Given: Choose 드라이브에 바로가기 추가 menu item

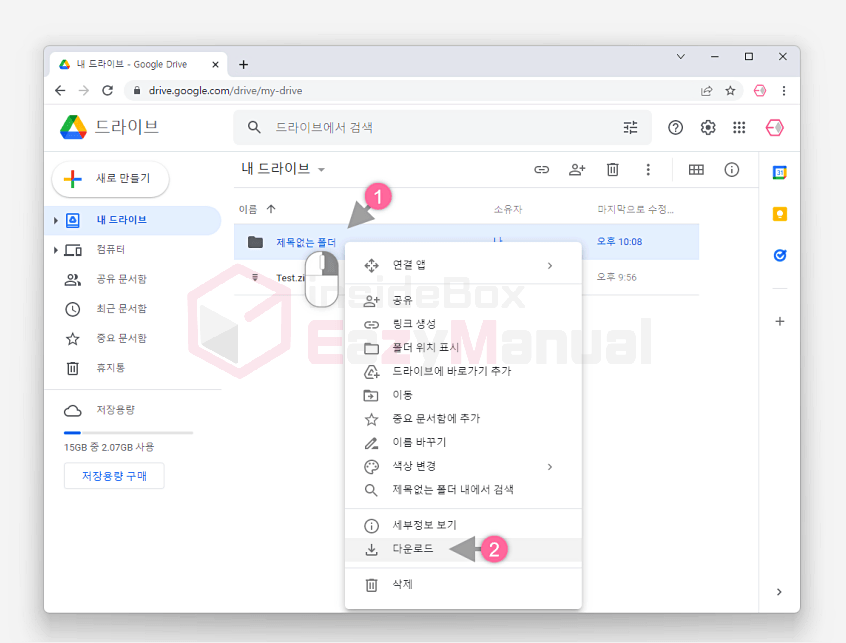Looking at the screenshot, I should click(x=463, y=371).
